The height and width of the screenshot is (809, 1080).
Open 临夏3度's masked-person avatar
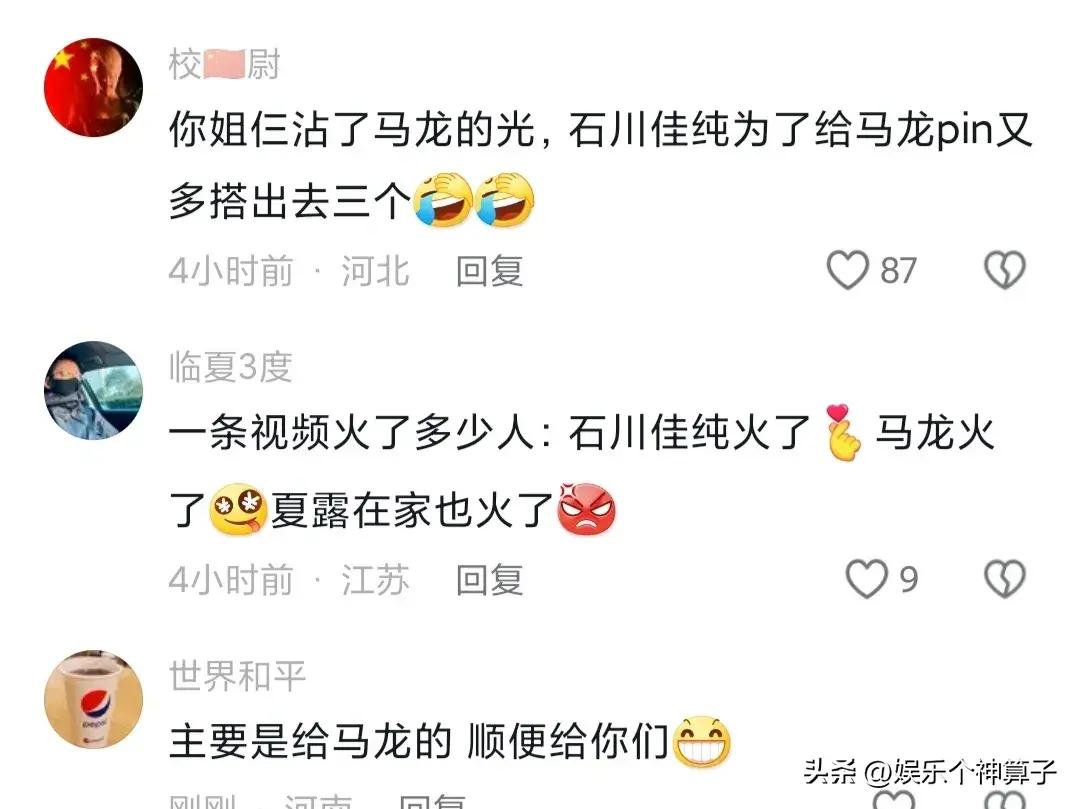click(93, 390)
